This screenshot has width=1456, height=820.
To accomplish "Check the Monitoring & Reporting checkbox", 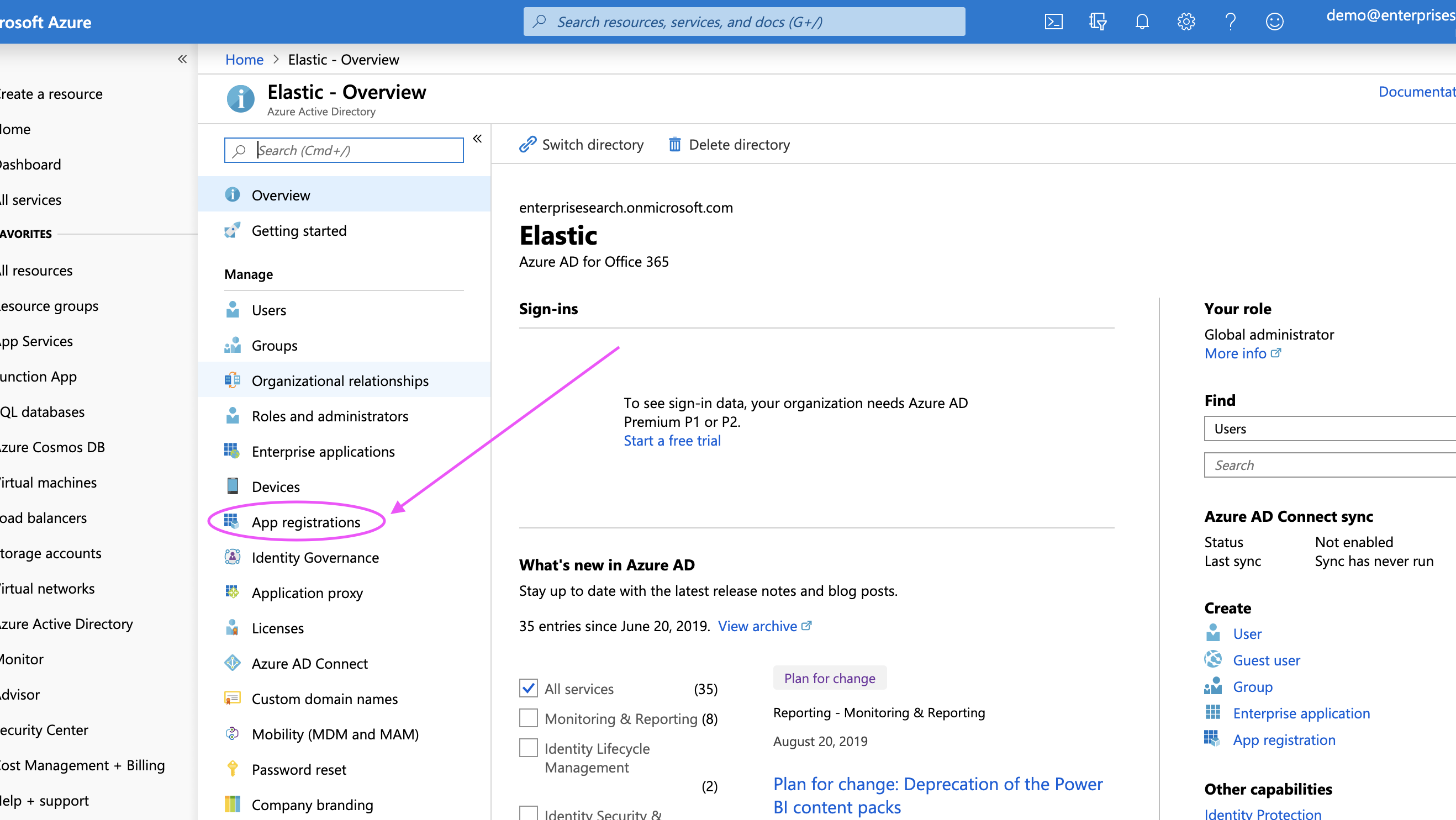I will [x=529, y=718].
